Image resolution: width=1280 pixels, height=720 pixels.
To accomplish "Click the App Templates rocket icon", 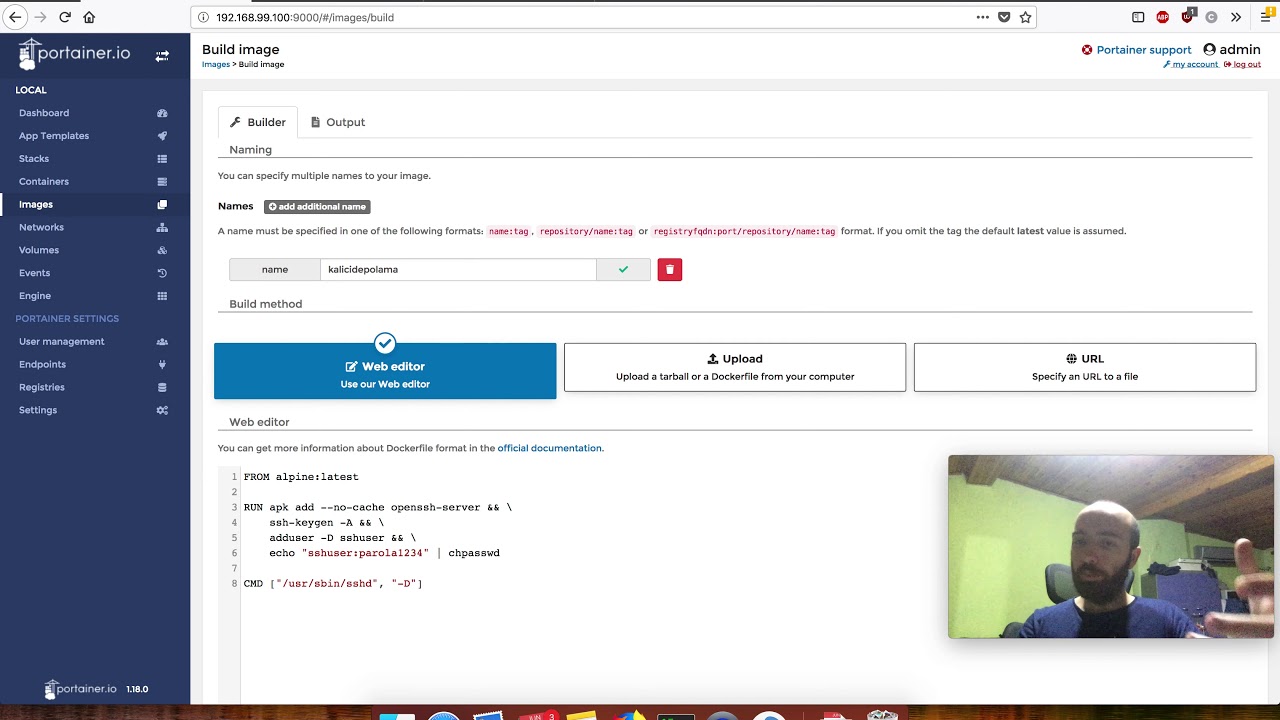I will pyautogui.click(x=162, y=136).
